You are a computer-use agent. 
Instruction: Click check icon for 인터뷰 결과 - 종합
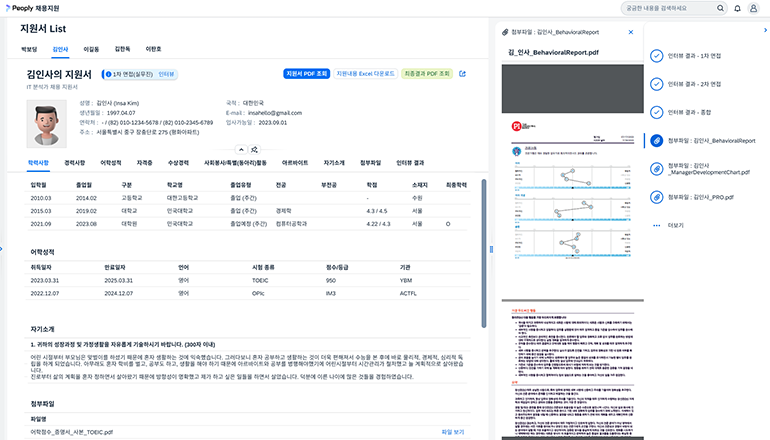click(657, 112)
